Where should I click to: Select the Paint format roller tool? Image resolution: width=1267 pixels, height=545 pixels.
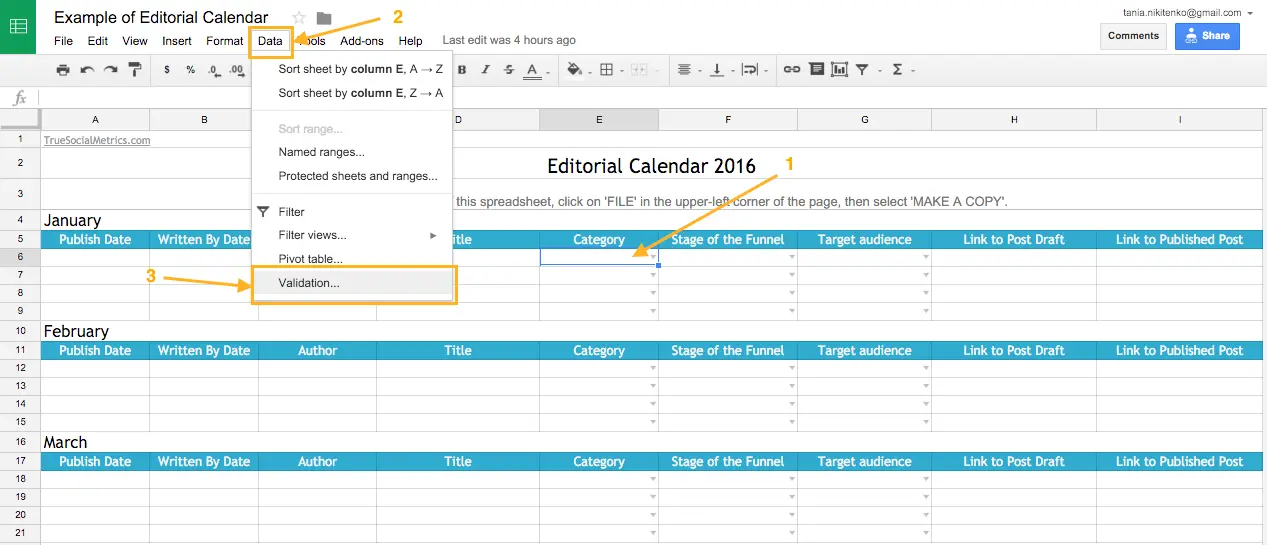(135, 70)
